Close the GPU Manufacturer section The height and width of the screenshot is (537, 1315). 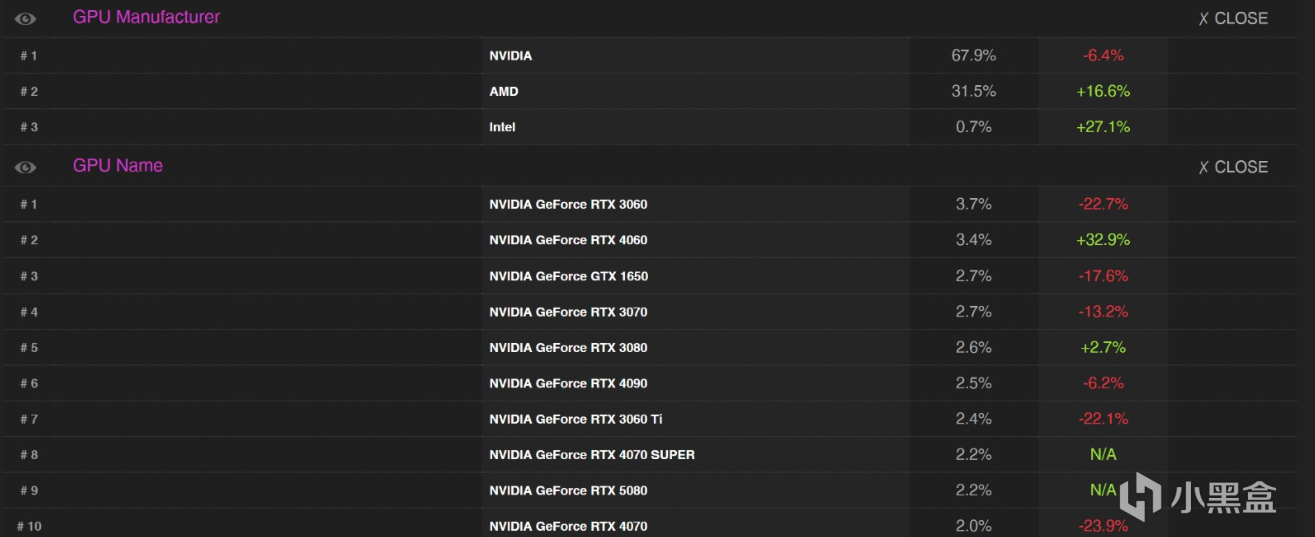click(x=1233, y=18)
